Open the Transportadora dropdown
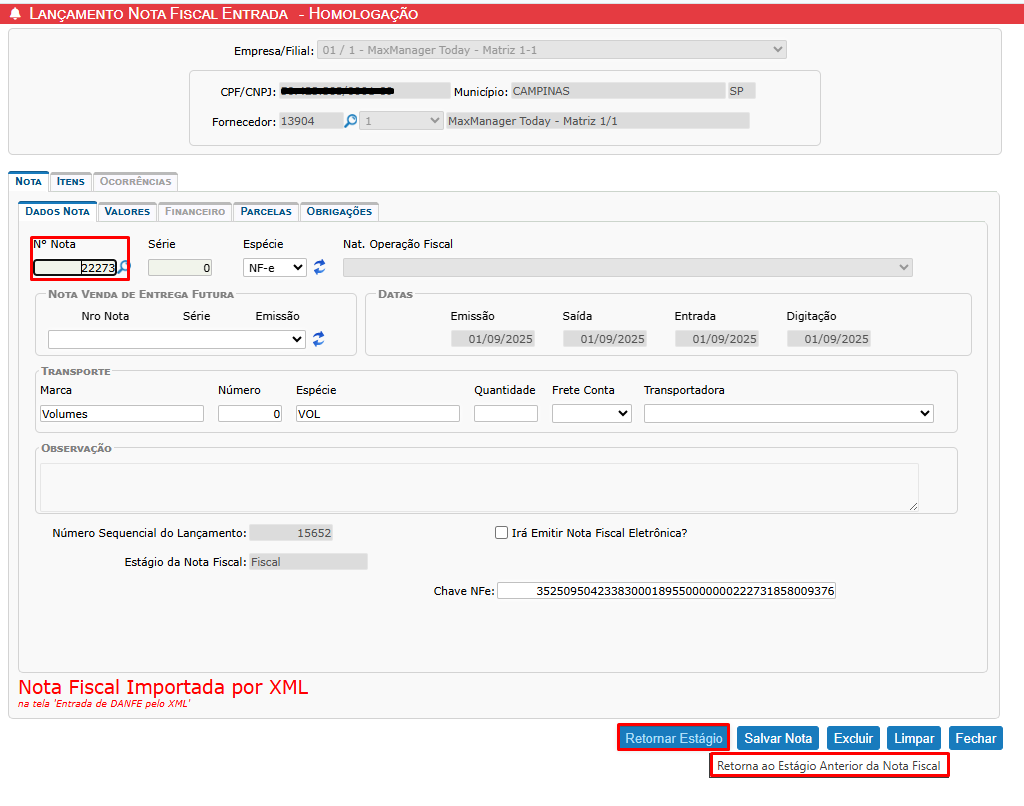The image size is (1024, 806). click(788, 413)
